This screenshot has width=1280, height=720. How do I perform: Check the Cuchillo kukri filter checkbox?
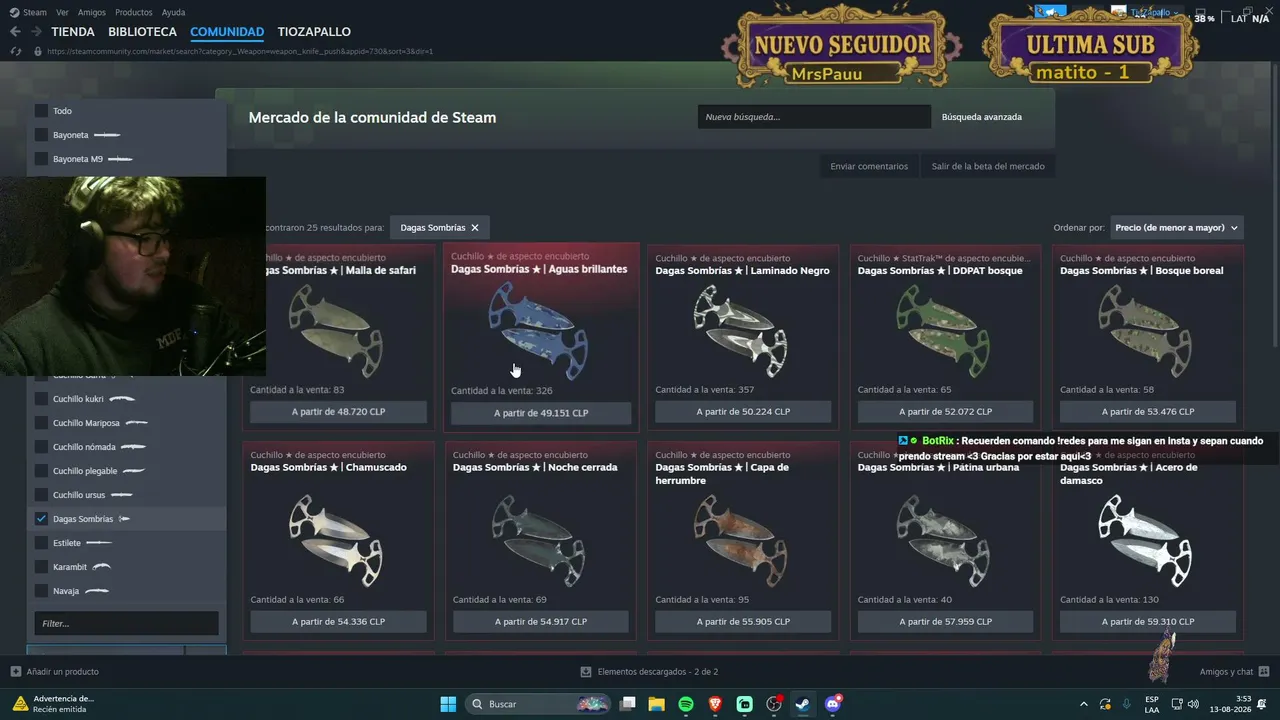point(41,399)
